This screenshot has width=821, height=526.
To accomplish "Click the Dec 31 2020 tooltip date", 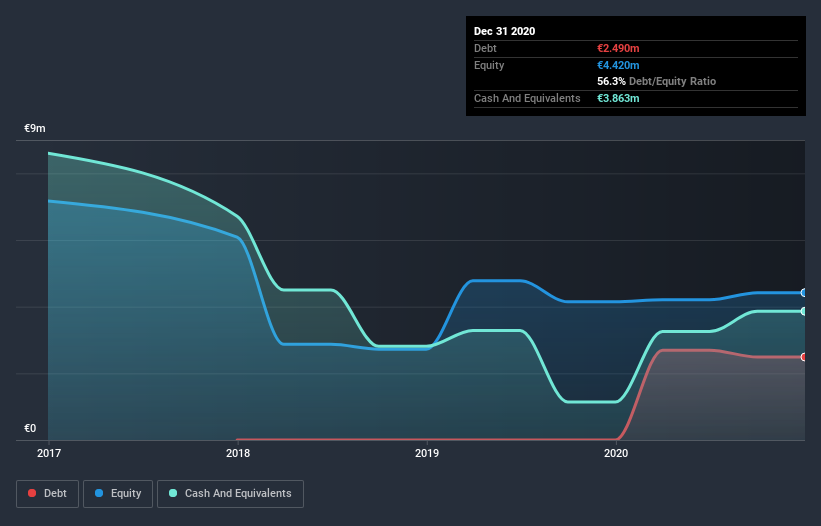I will click(504, 31).
